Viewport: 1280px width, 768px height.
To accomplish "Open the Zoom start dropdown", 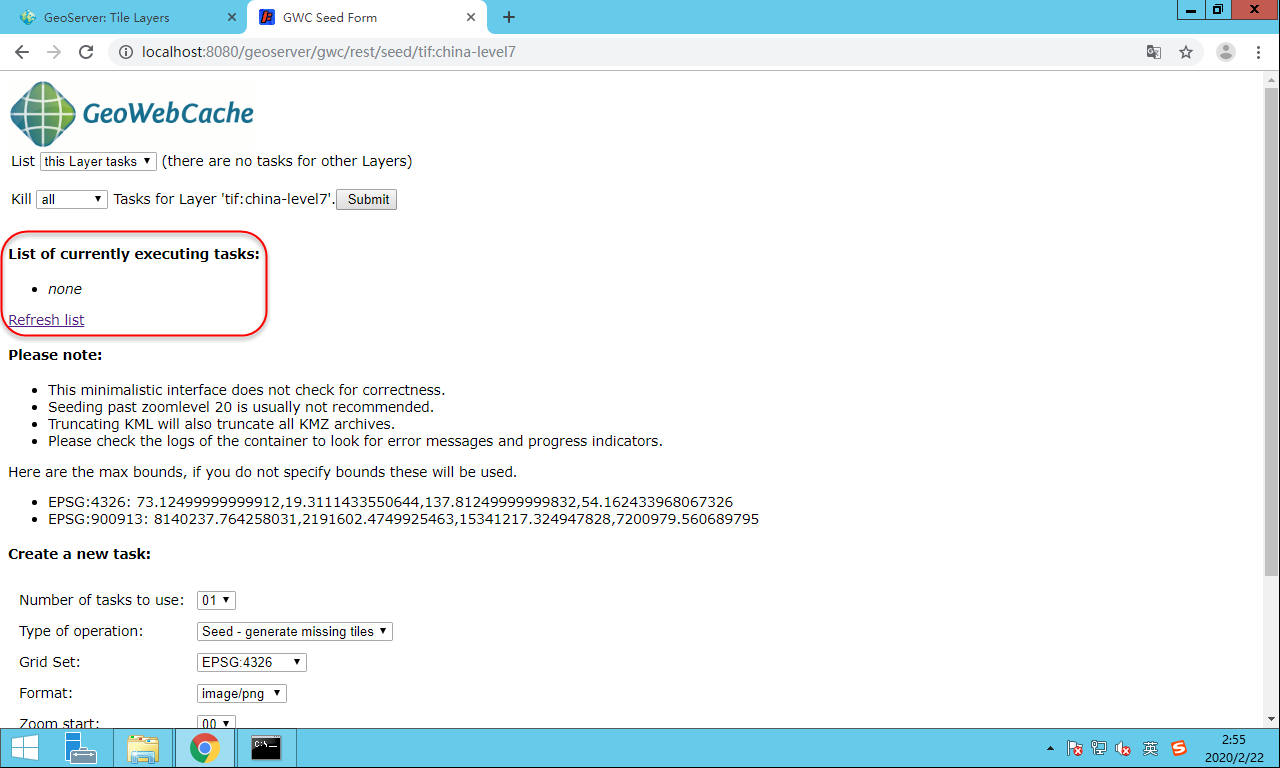I will tap(216, 722).
